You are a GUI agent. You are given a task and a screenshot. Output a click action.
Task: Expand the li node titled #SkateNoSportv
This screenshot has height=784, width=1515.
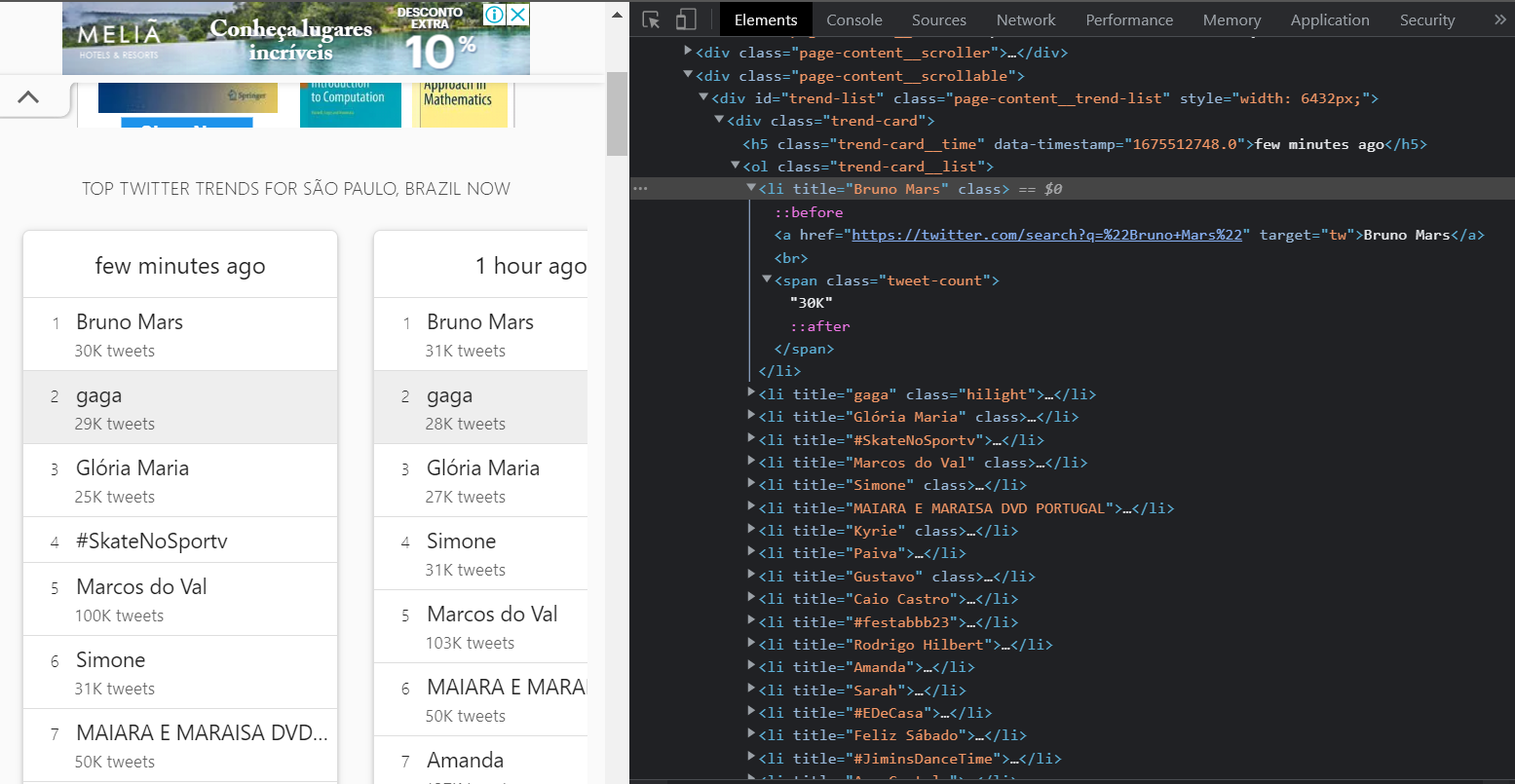click(x=751, y=439)
